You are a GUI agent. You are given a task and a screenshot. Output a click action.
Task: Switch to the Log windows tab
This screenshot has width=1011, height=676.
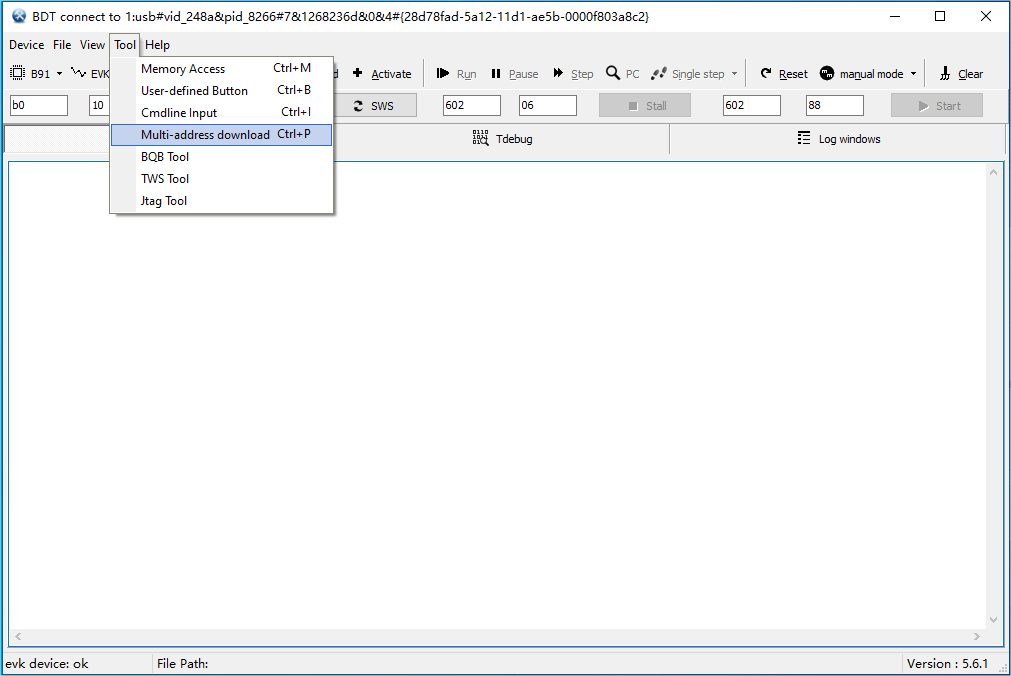pos(838,139)
